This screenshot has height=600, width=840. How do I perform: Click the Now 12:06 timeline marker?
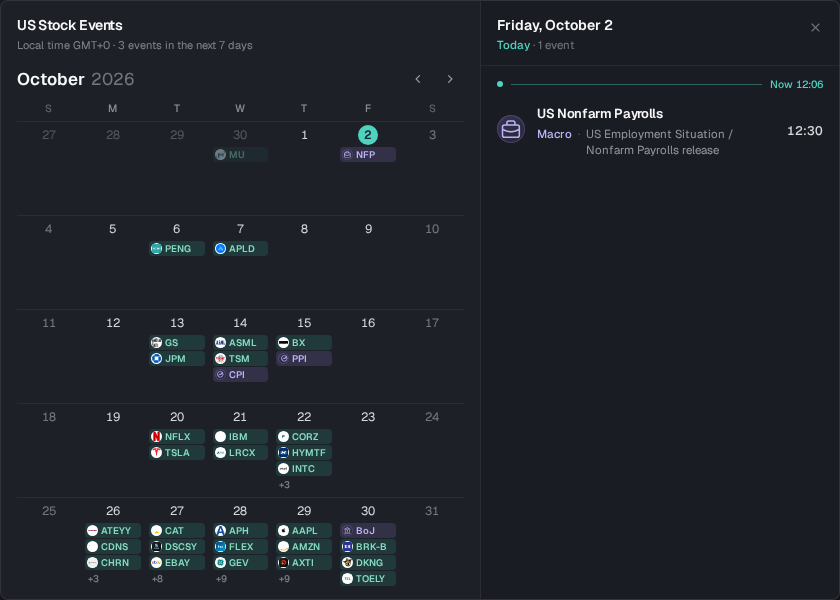point(796,84)
